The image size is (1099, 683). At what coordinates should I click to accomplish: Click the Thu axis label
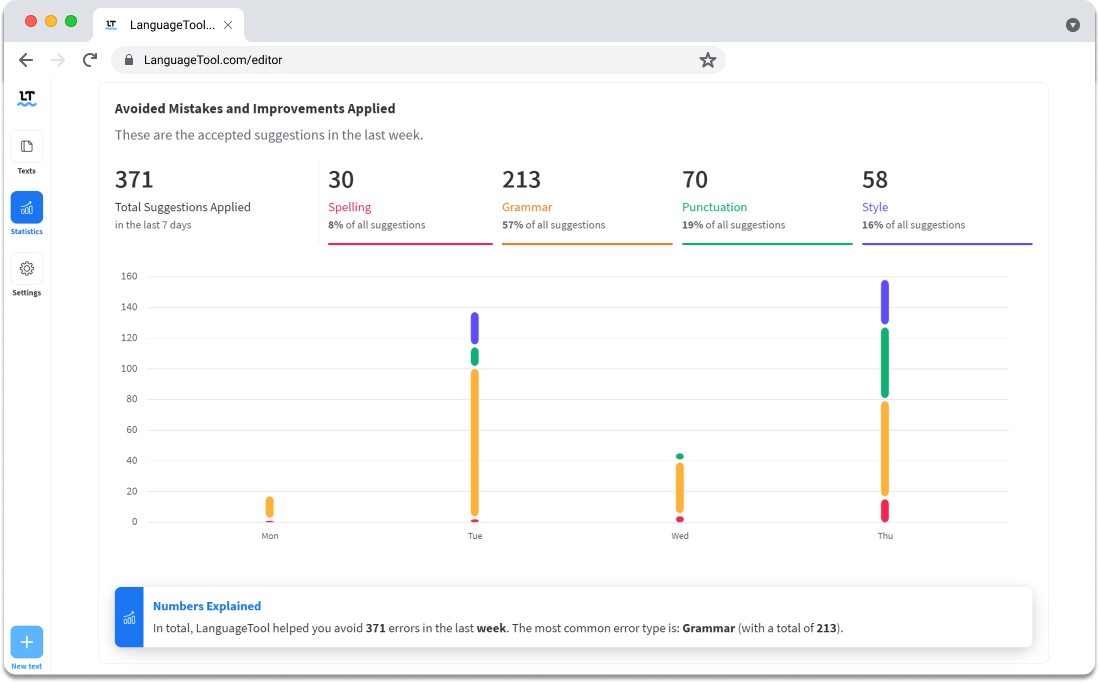885,536
